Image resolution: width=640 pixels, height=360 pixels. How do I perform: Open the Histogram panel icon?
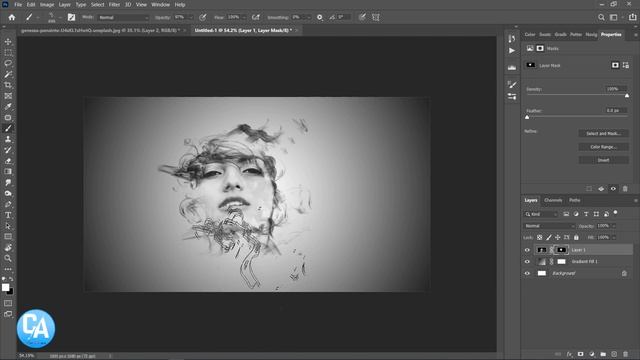pos(512,67)
